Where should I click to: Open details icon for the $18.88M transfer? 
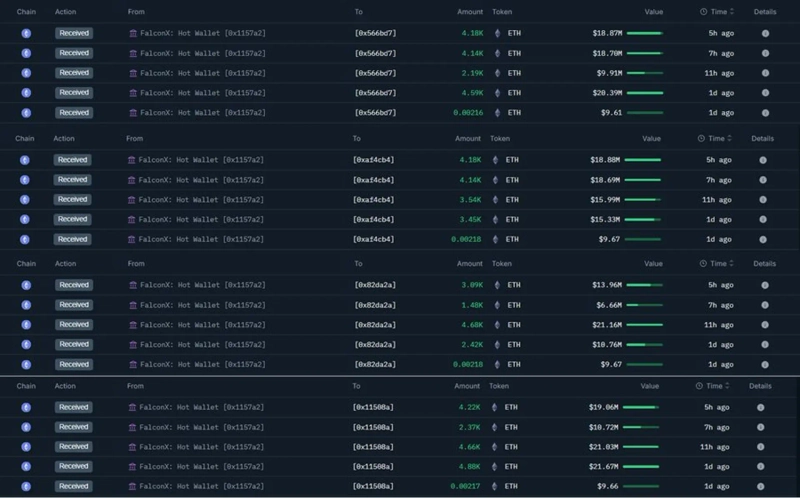763,160
